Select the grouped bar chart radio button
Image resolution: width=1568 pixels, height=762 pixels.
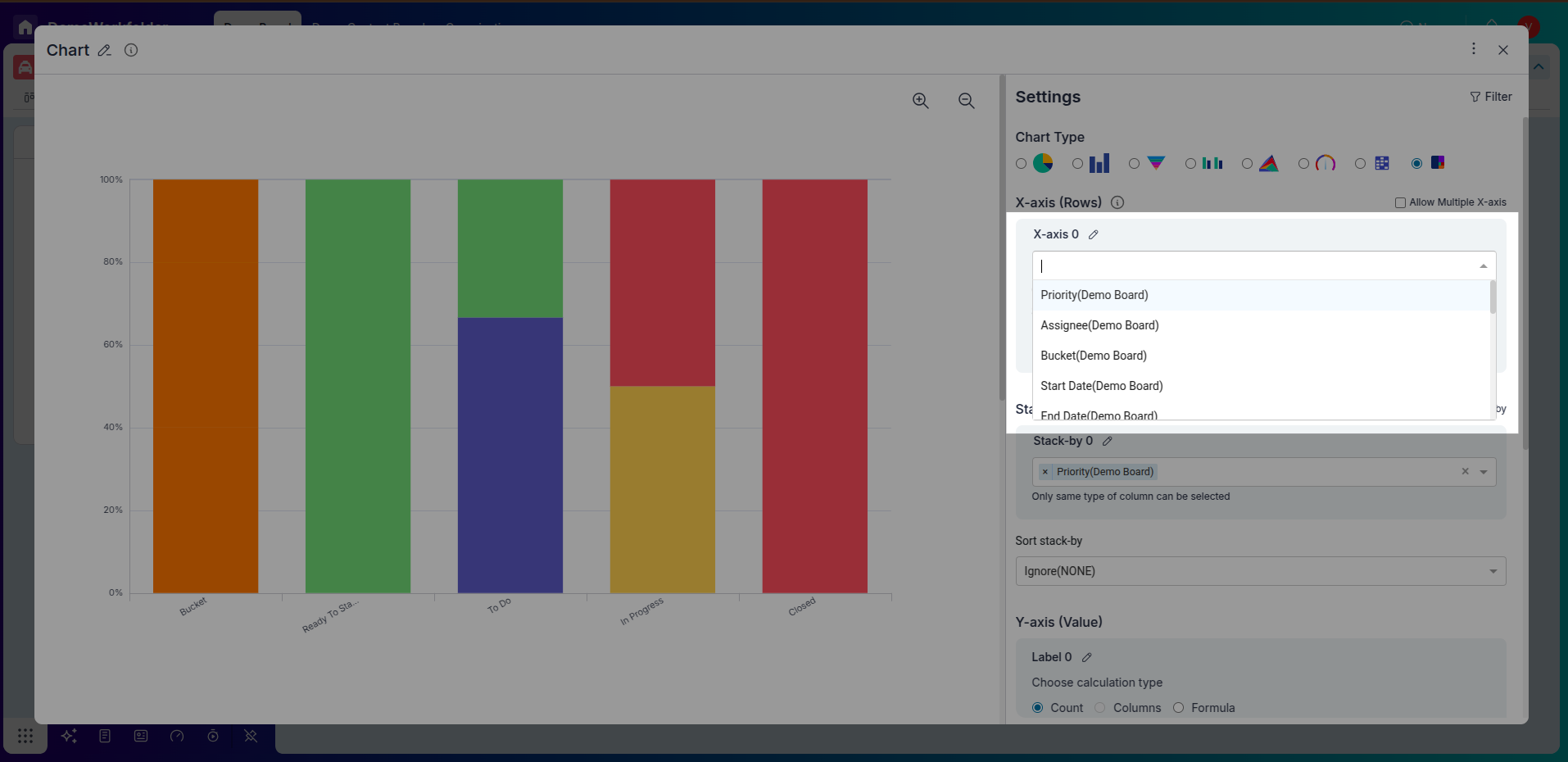pos(1190,164)
